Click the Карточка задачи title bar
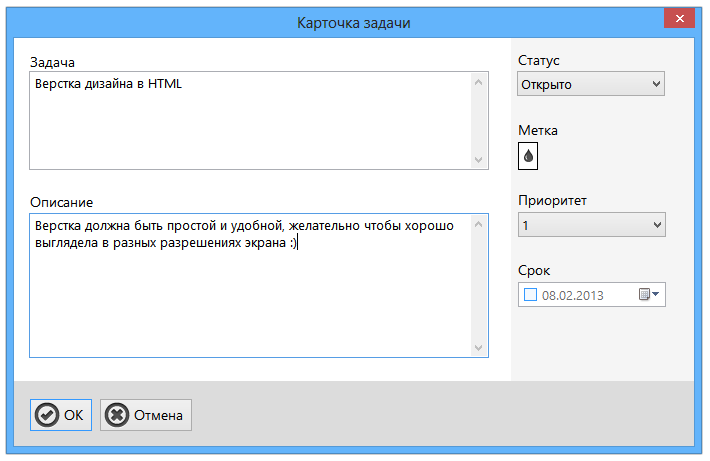 354,23
